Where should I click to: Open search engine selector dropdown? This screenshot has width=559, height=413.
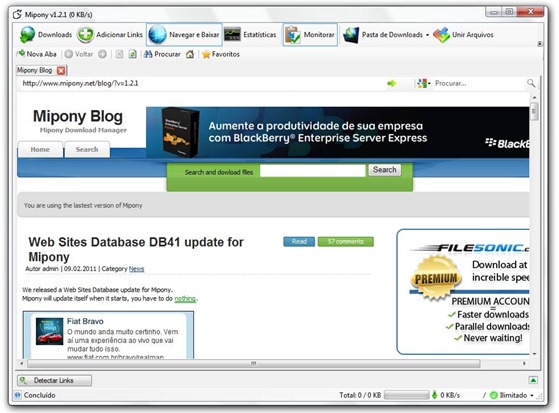pos(424,83)
